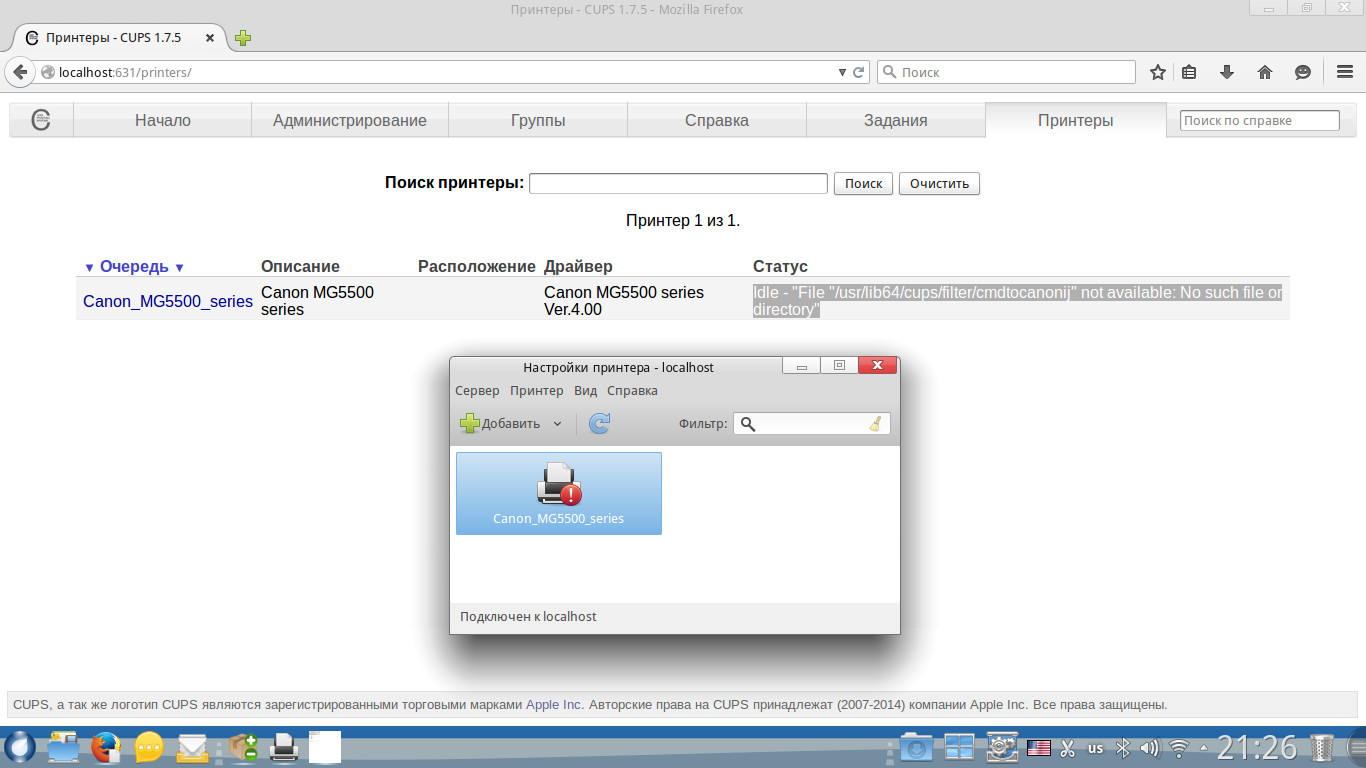Select the Canon_MG5500_series printer icon

(559, 493)
